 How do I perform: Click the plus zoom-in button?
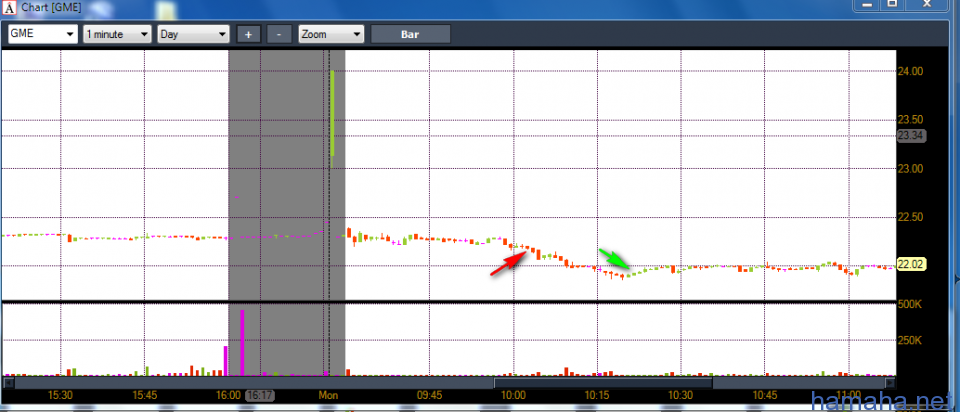pos(249,34)
